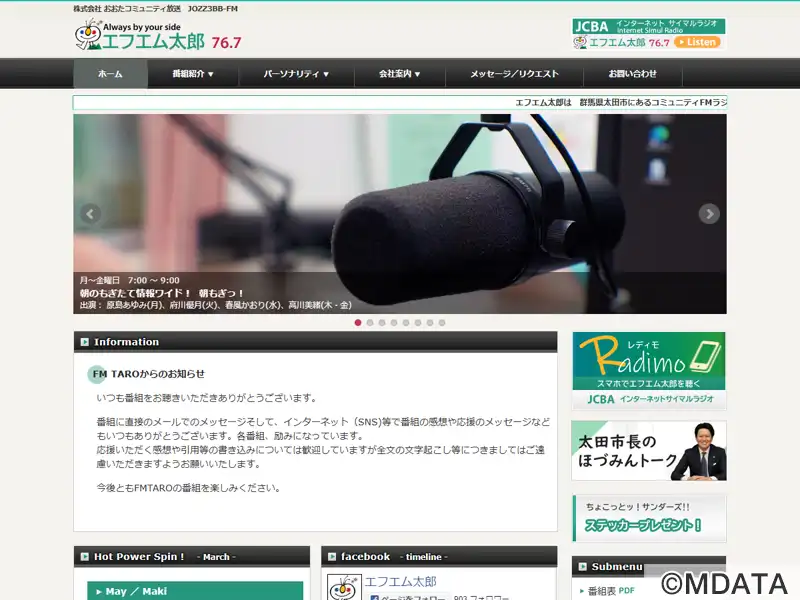Click the 朝もぎっ! program caption on slide
The height and width of the screenshot is (600, 800).
162,293
